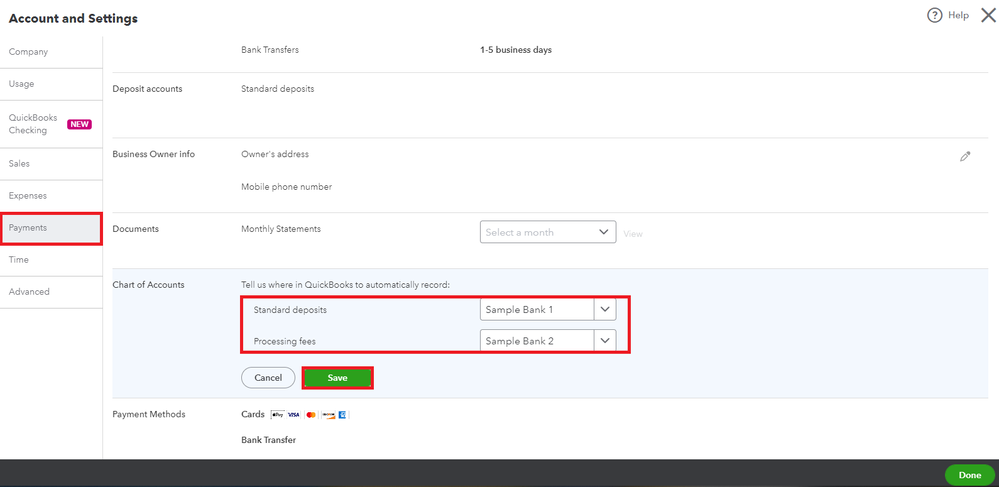Open the Select a month dropdown
The height and width of the screenshot is (487, 999).
coord(548,232)
